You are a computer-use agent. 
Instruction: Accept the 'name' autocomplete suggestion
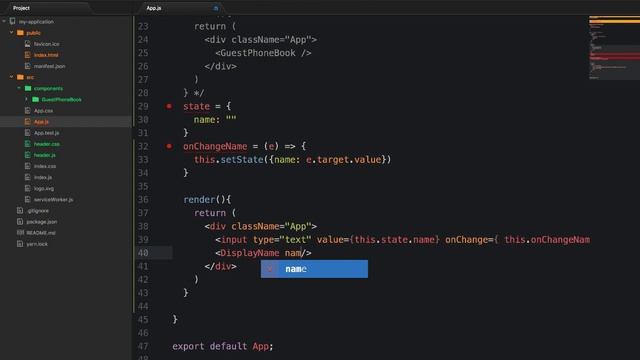pos(314,269)
